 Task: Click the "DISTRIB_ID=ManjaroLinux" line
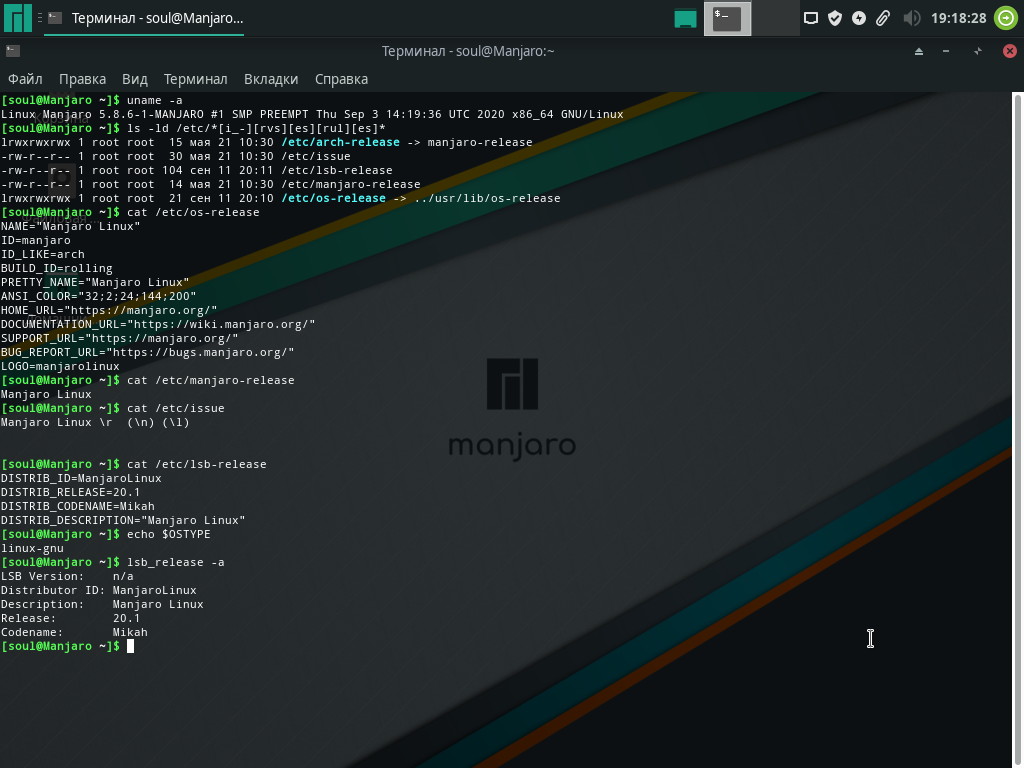tap(81, 479)
